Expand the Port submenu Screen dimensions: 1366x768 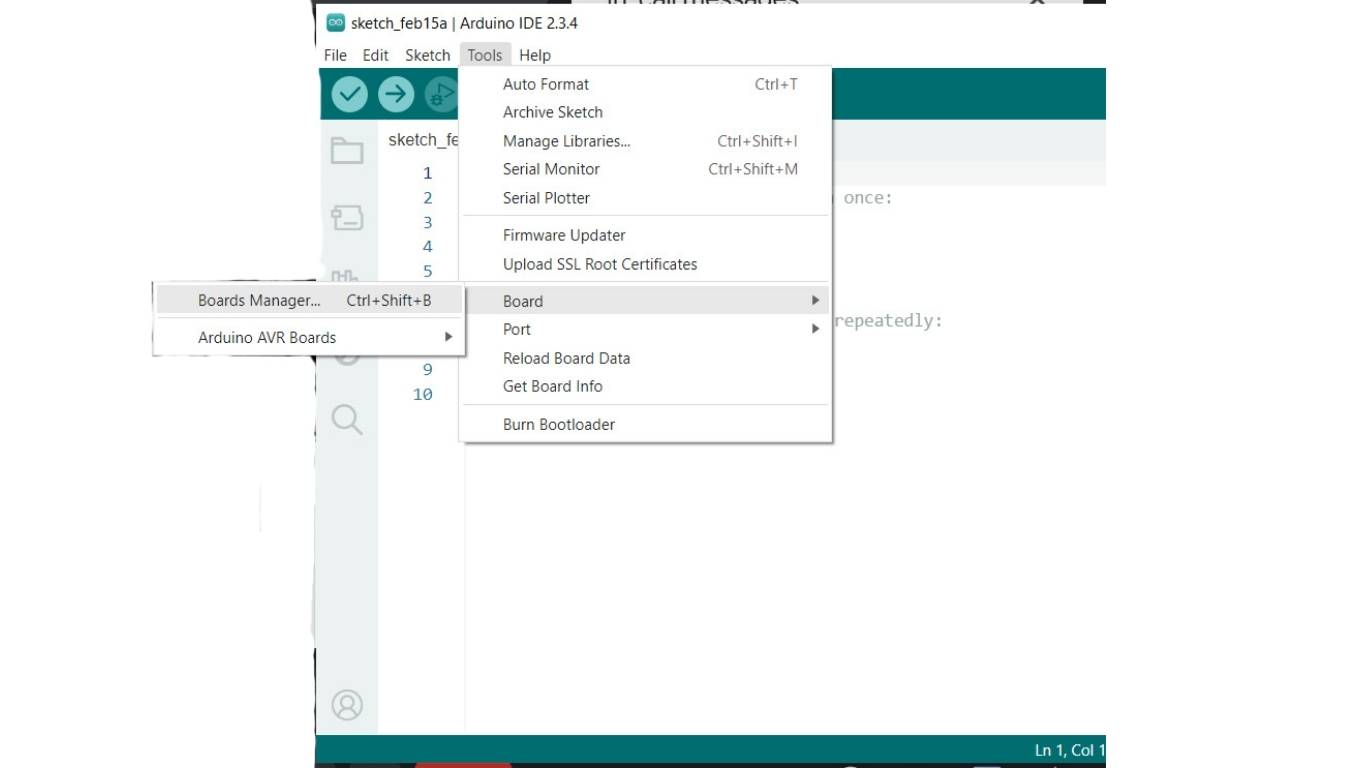coord(645,329)
